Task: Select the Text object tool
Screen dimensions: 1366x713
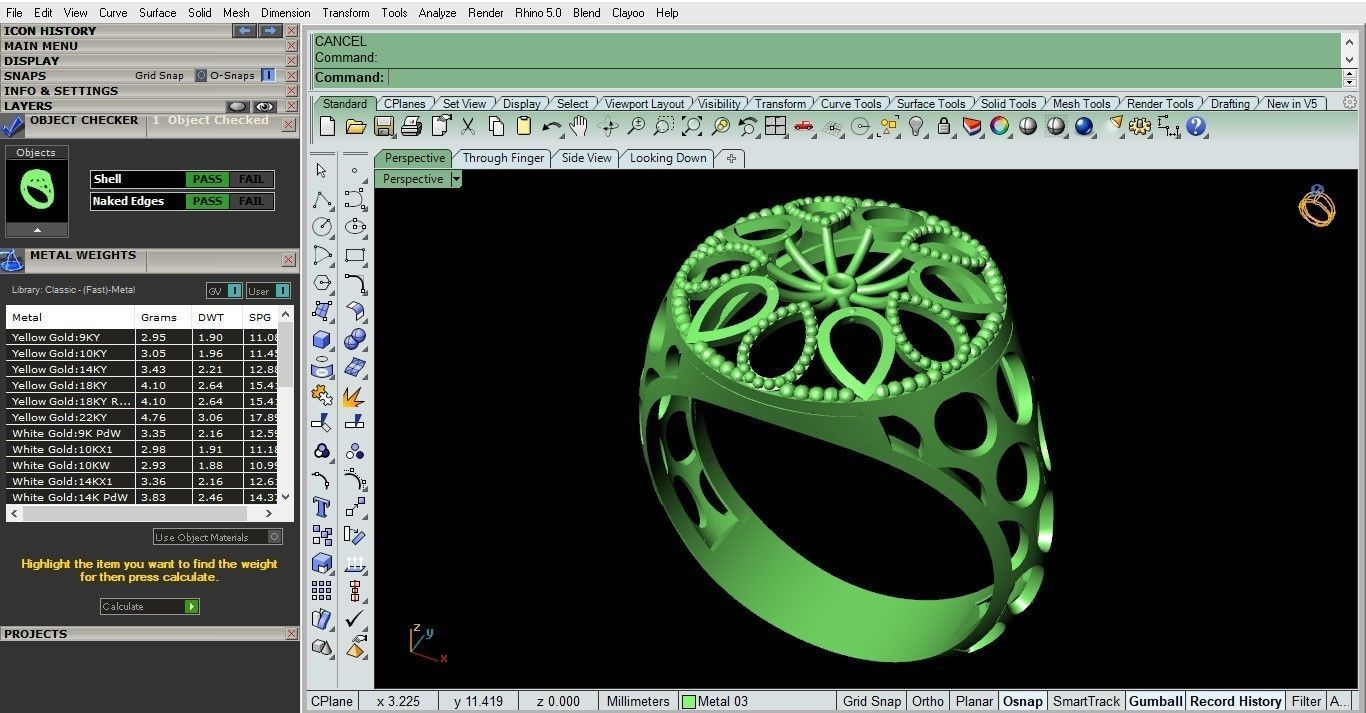Action: click(x=322, y=507)
